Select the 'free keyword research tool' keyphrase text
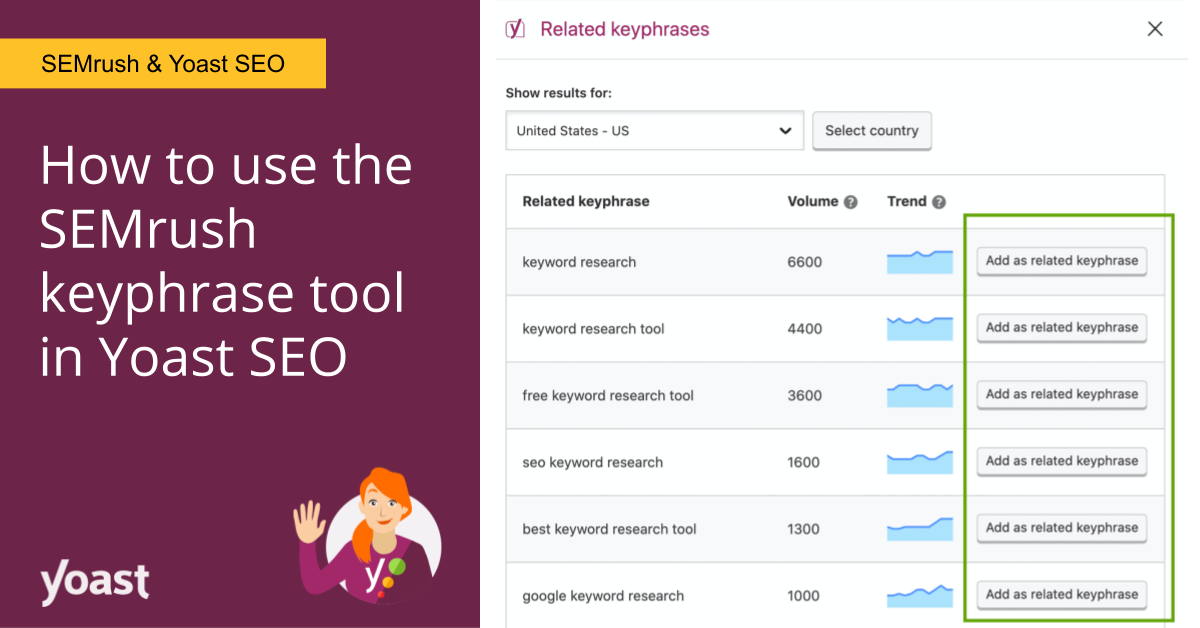 click(x=608, y=396)
